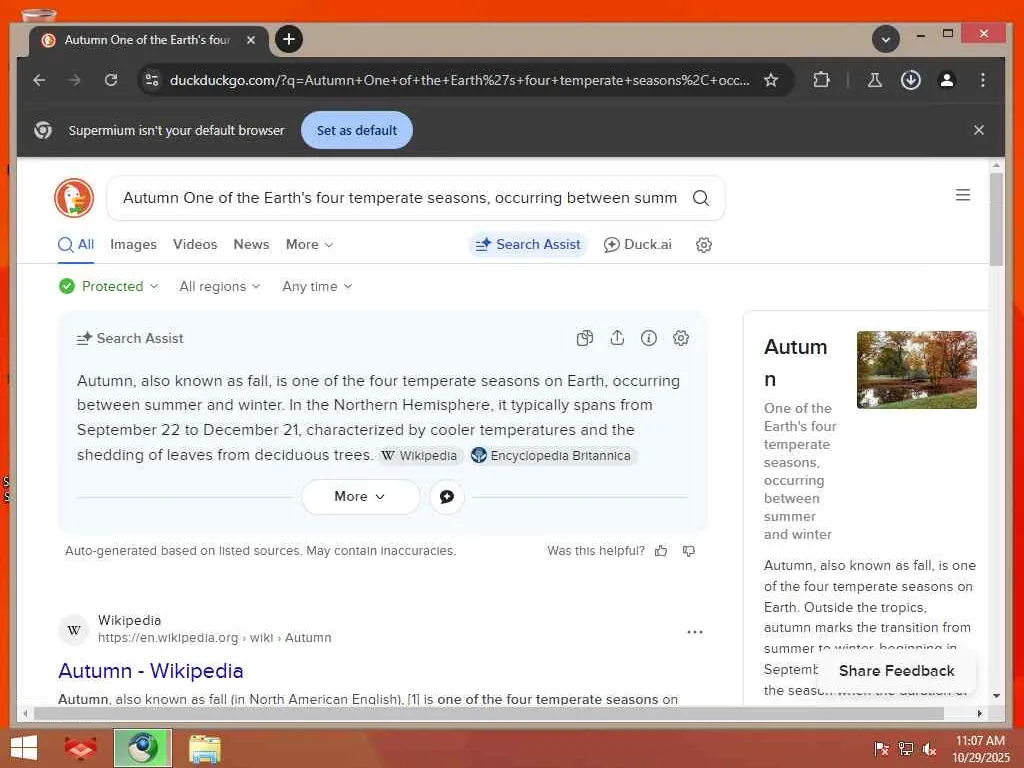Open DuckDuckGo hamburger menu
The image size is (1024, 768).
coord(963,195)
